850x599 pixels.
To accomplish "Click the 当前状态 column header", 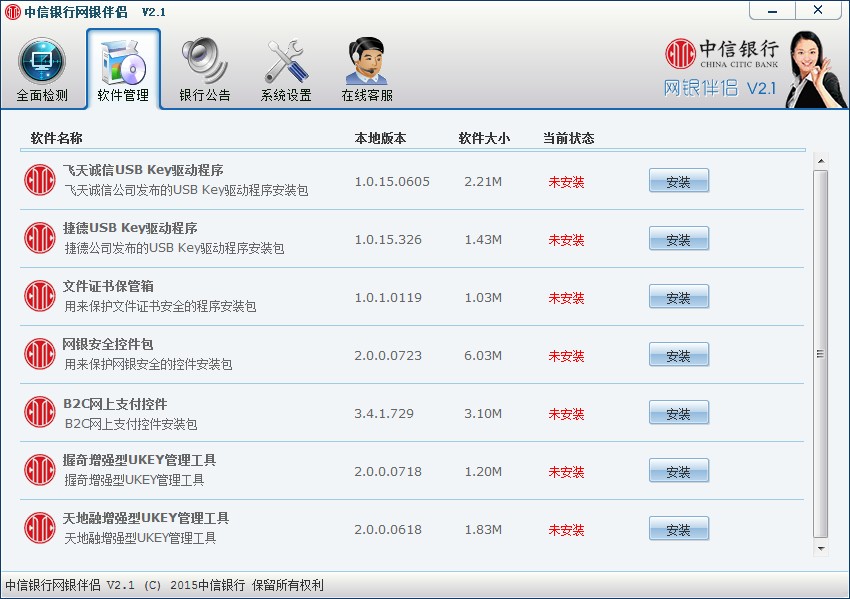I will pos(569,138).
